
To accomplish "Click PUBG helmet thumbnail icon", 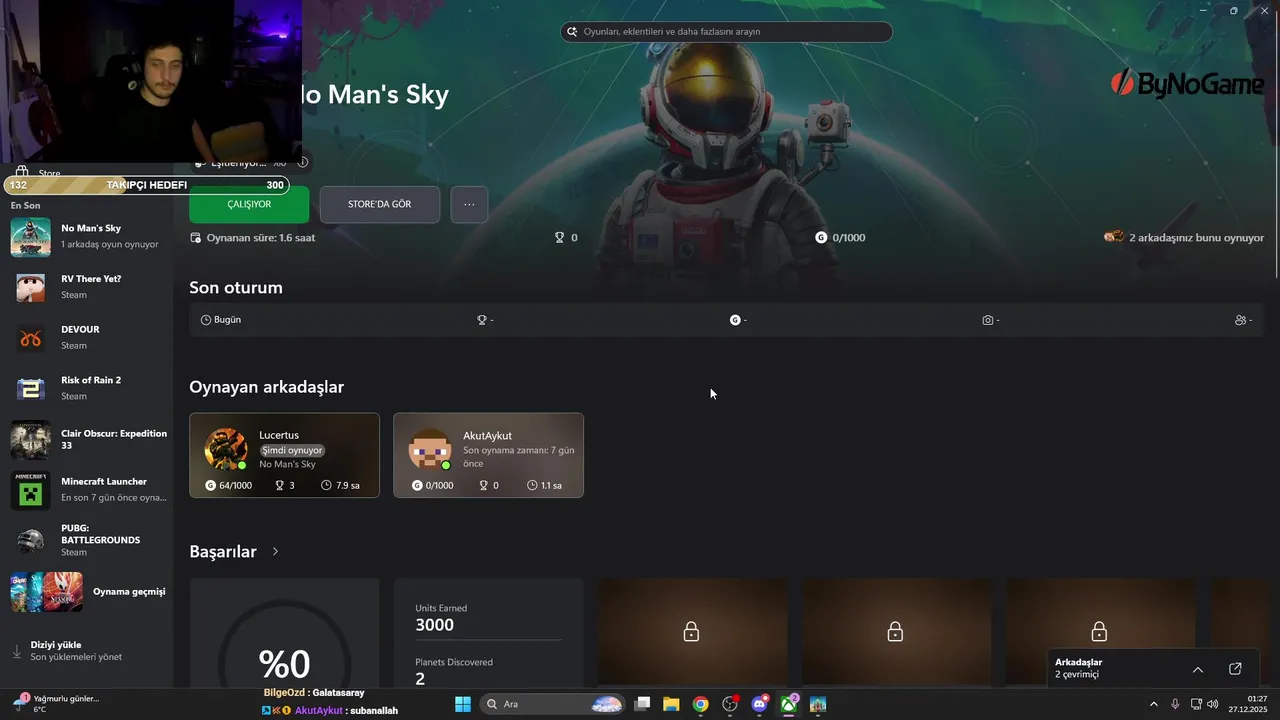I will point(31,541).
